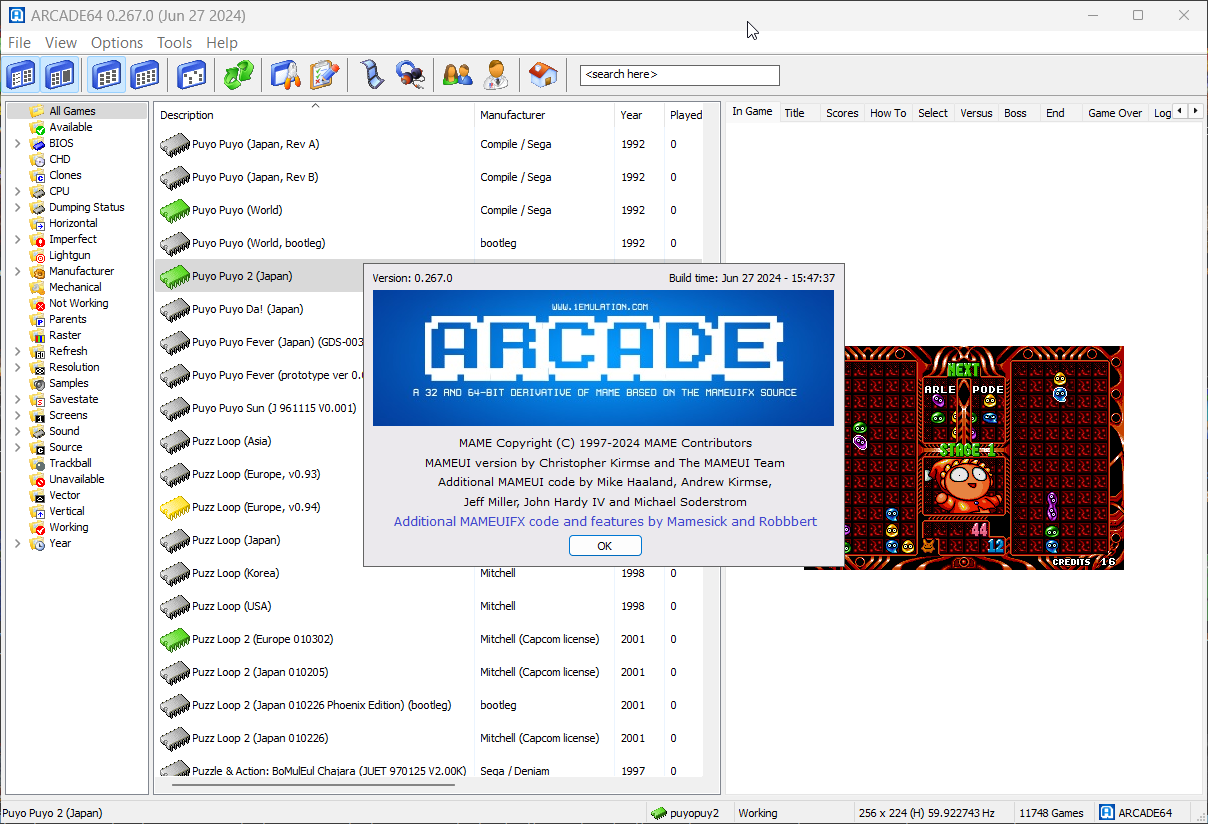Viewport: 1208px width, 824px height.
Task: Click the clipboard with pencil toolbar icon
Action: point(324,75)
